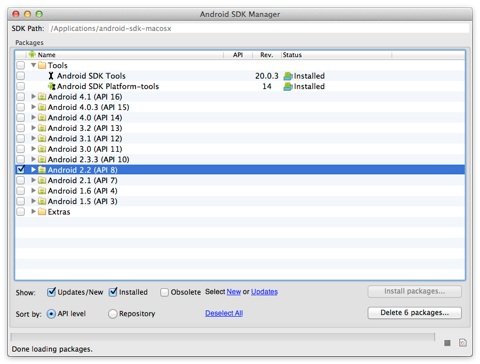Click the Android 2.1 (API 7) folder icon
Image resolution: width=480 pixels, height=364 pixels.
(x=42, y=180)
